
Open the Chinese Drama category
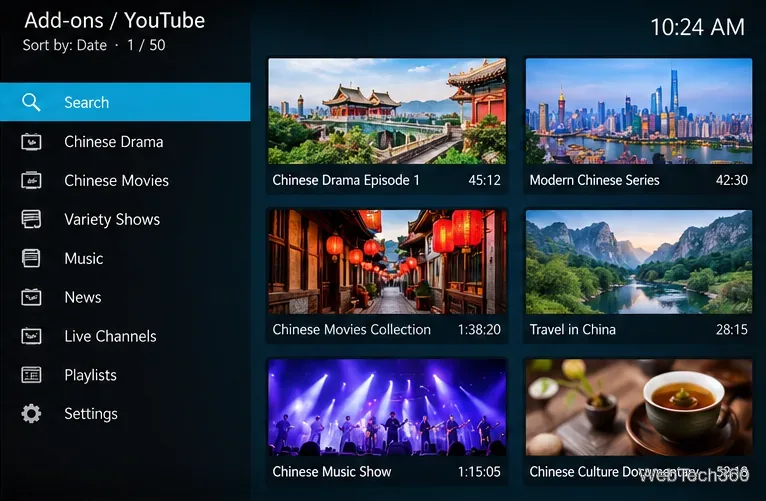point(125,142)
